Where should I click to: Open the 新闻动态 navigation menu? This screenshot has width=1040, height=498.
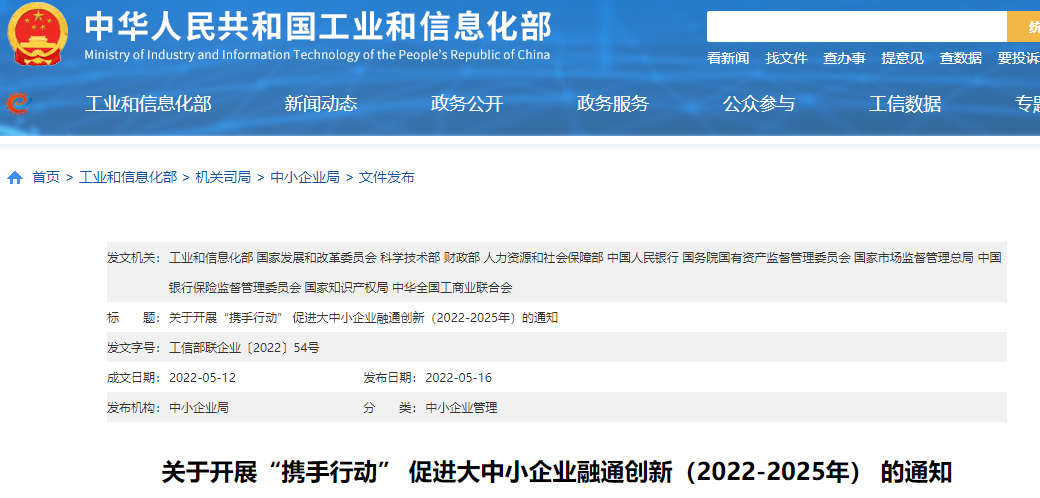tap(321, 104)
